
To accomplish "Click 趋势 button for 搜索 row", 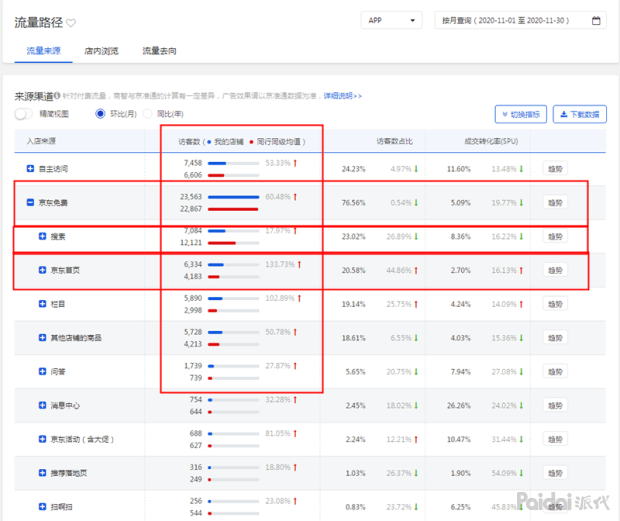I will [x=555, y=236].
